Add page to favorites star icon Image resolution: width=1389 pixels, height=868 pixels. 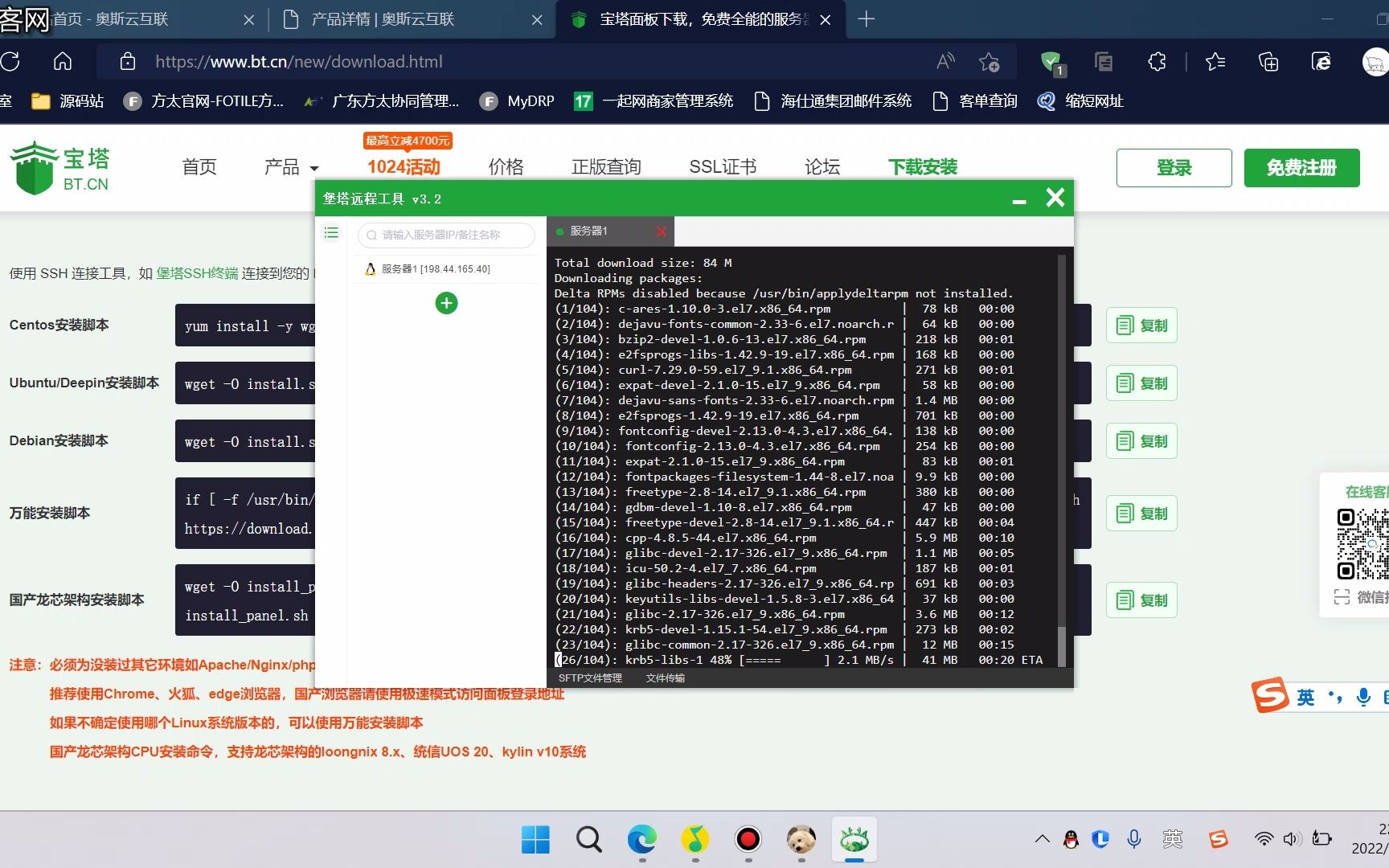(x=989, y=62)
